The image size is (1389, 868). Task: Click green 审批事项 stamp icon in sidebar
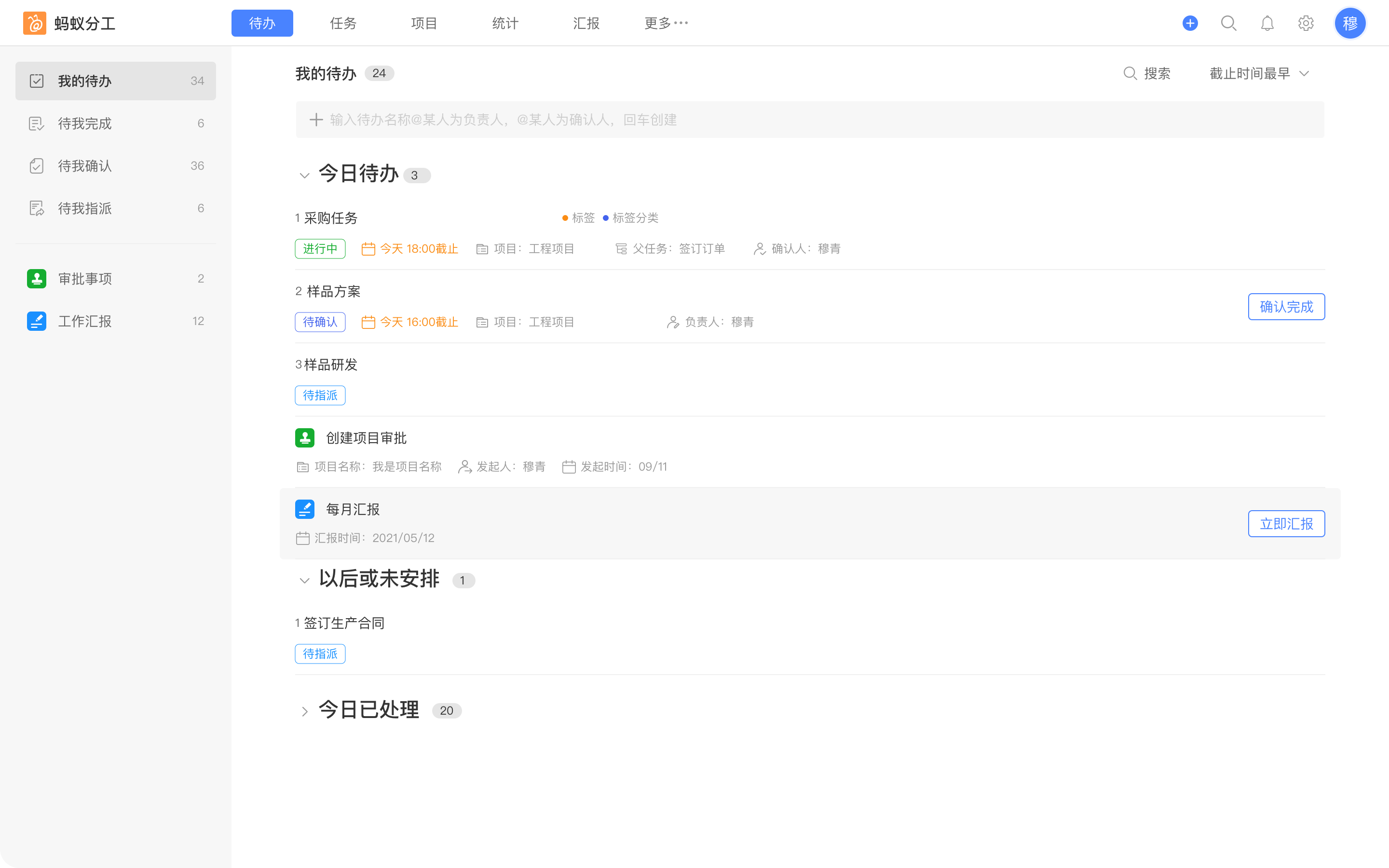[x=37, y=278]
